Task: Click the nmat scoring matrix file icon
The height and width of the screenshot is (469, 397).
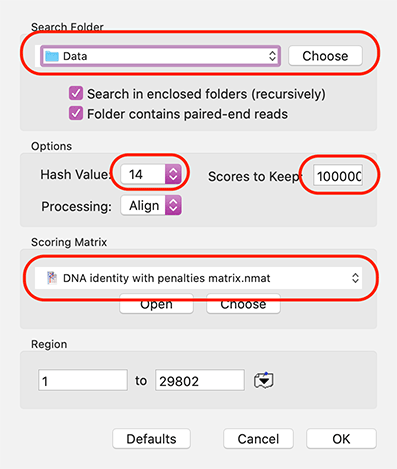Action: 52,278
